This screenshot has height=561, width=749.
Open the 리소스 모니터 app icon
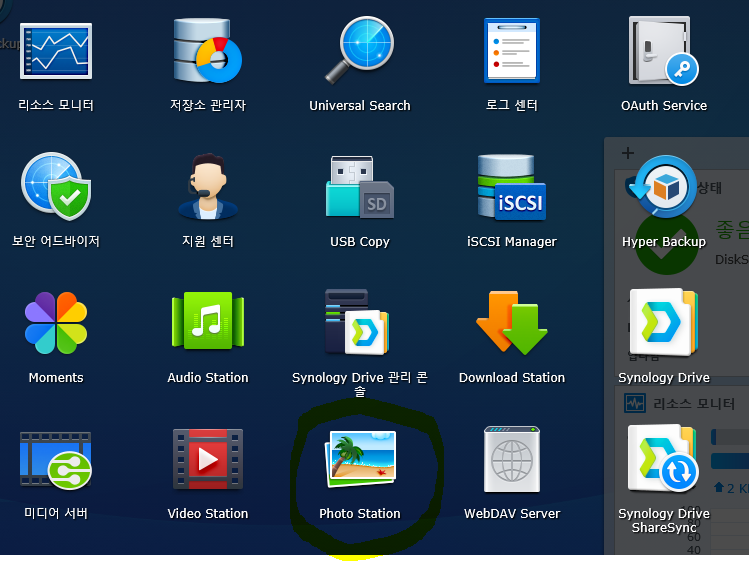pos(56,51)
